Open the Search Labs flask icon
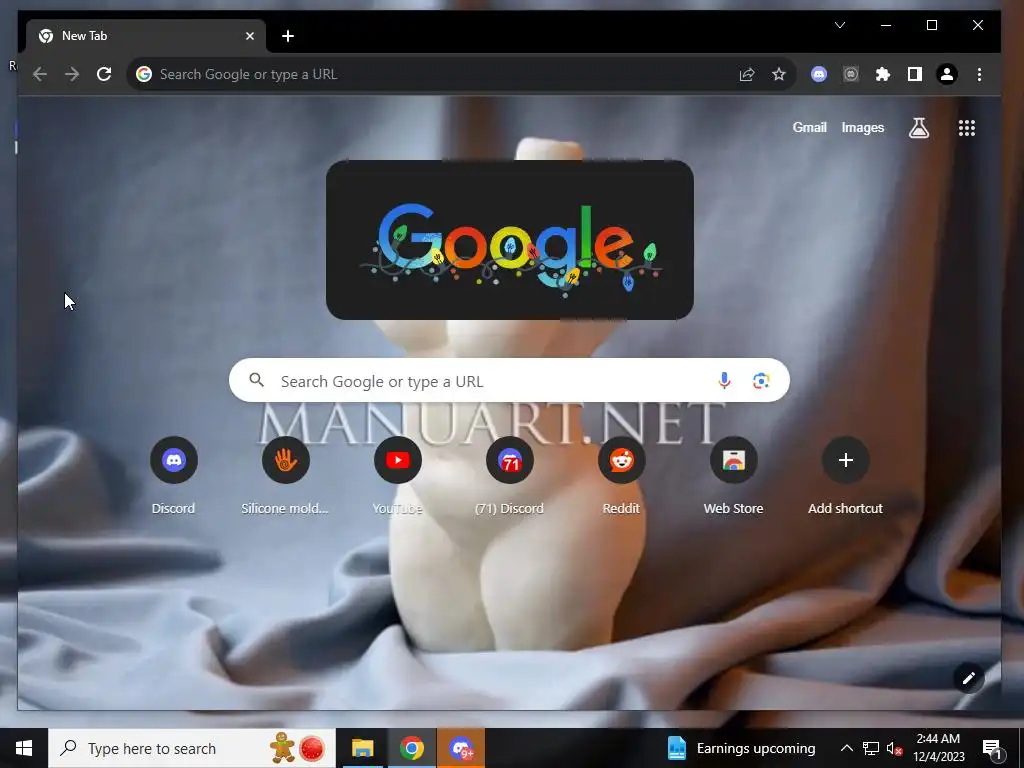This screenshot has height=768, width=1024. click(919, 128)
